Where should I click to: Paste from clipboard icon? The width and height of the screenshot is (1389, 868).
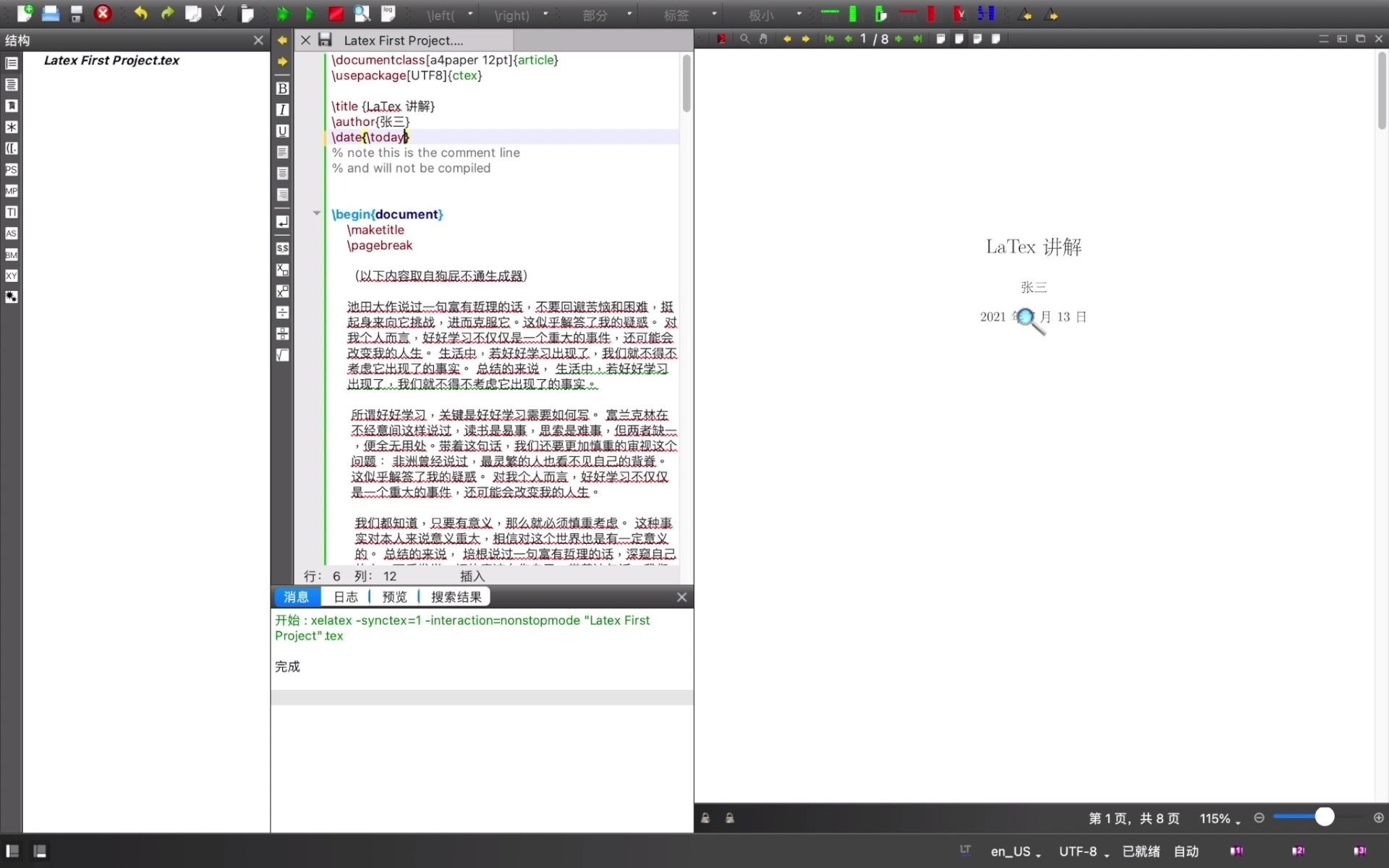click(247, 13)
